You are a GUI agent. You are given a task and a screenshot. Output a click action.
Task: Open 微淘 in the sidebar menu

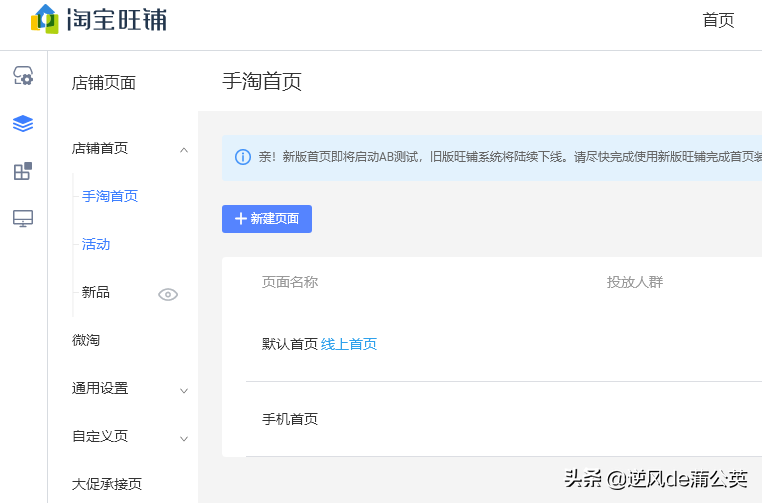[x=86, y=340]
